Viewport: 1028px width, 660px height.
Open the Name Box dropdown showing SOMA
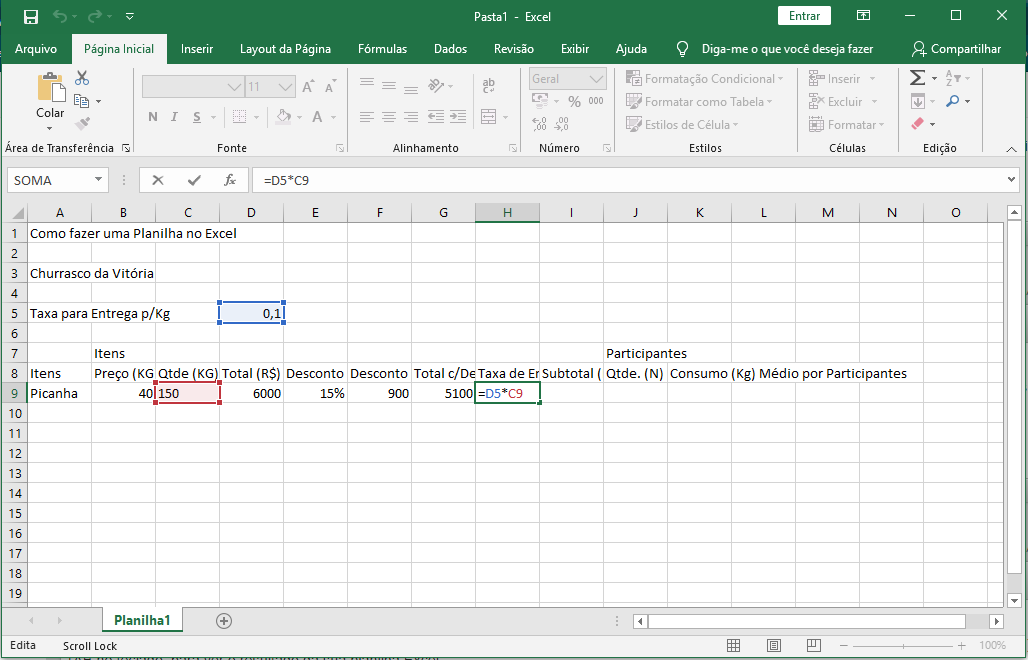99,180
